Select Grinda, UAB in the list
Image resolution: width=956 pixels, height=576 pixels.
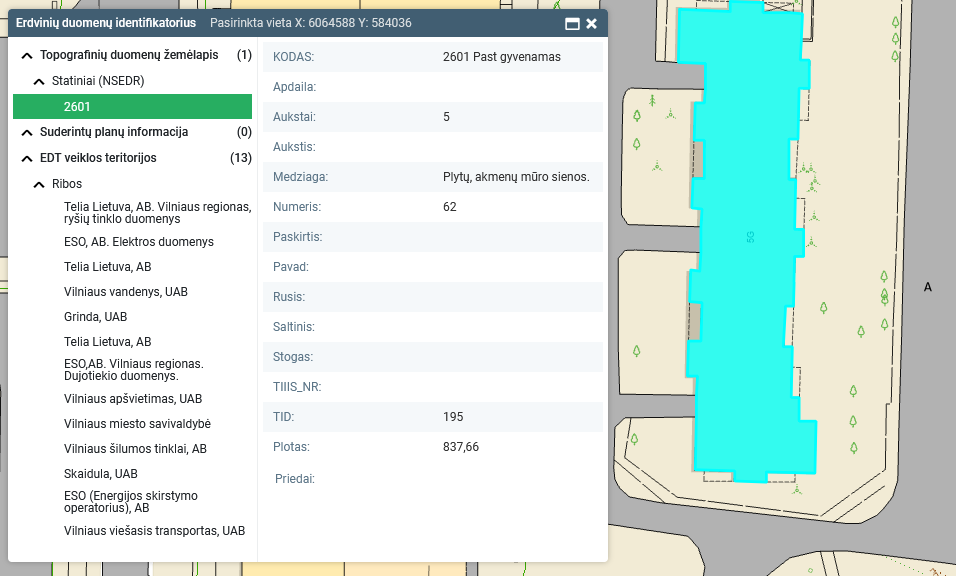pyautogui.click(x=95, y=317)
